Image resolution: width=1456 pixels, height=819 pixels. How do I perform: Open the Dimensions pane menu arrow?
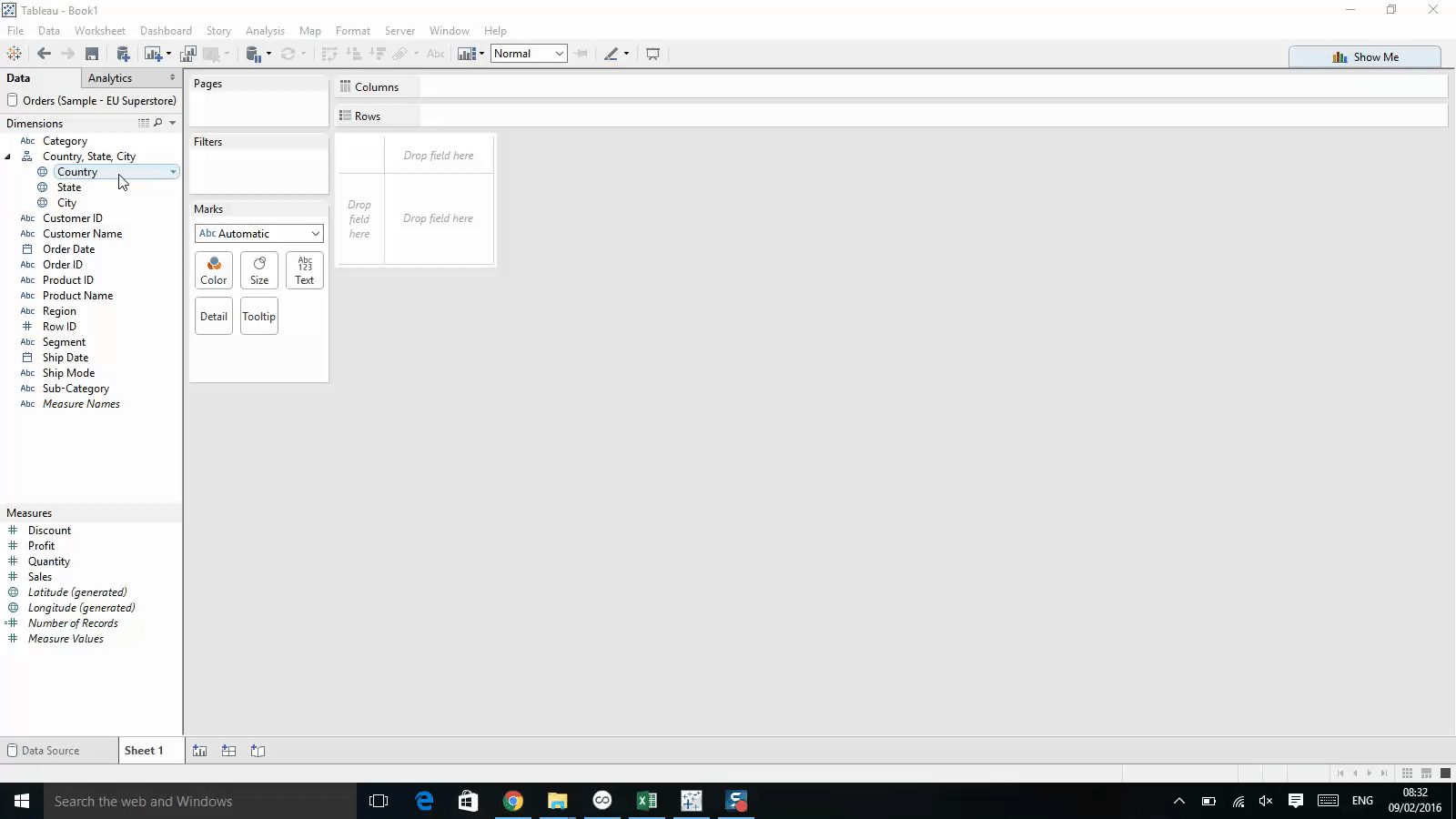click(x=172, y=123)
